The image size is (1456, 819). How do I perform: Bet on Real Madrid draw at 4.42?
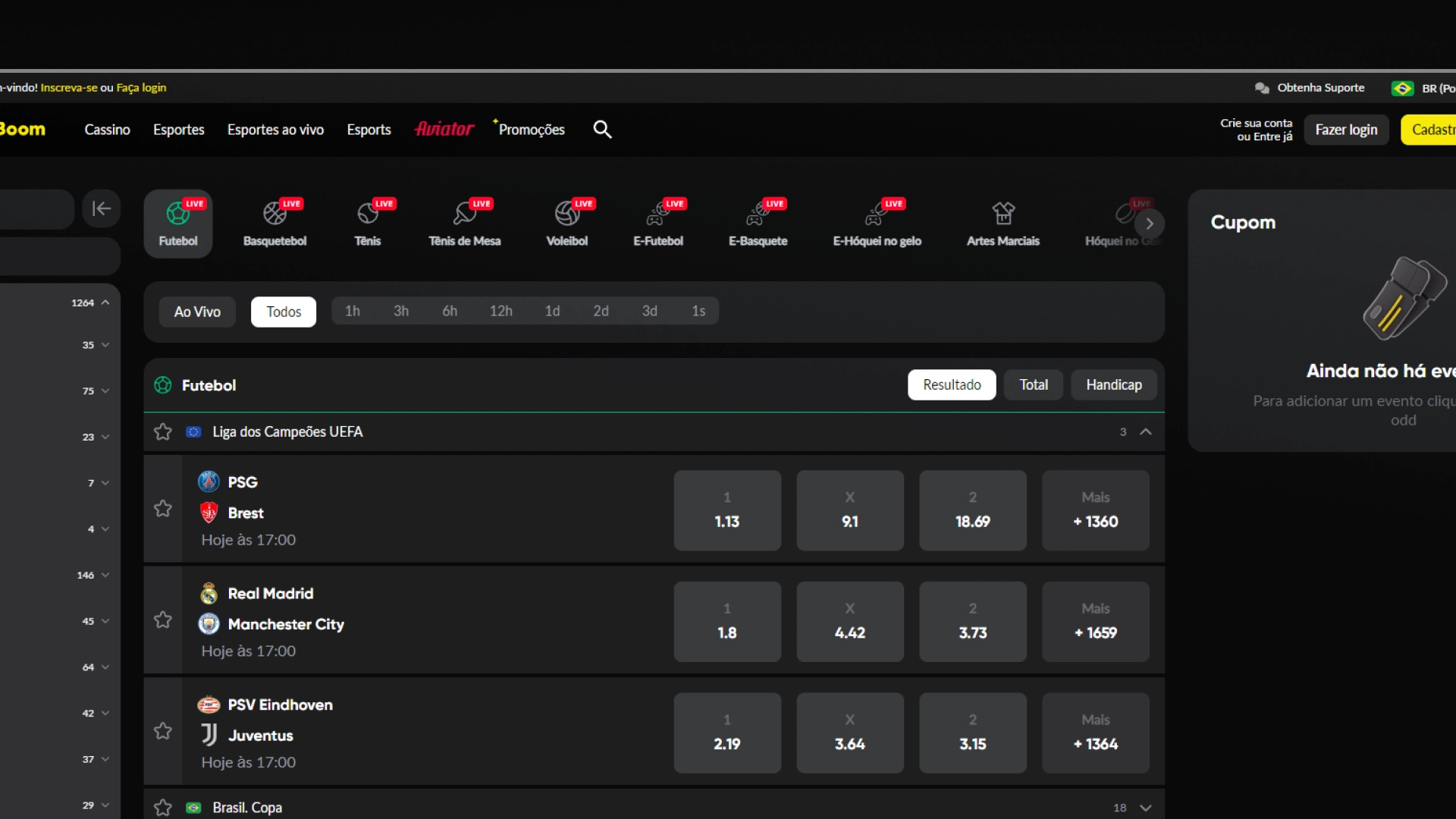[x=850, y=622]
